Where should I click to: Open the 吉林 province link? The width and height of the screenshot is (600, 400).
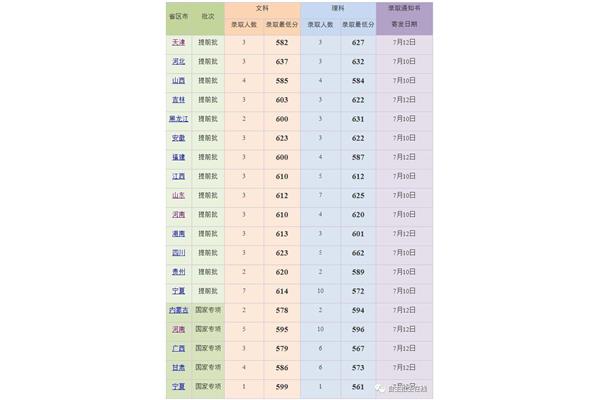tap(178, 100)
